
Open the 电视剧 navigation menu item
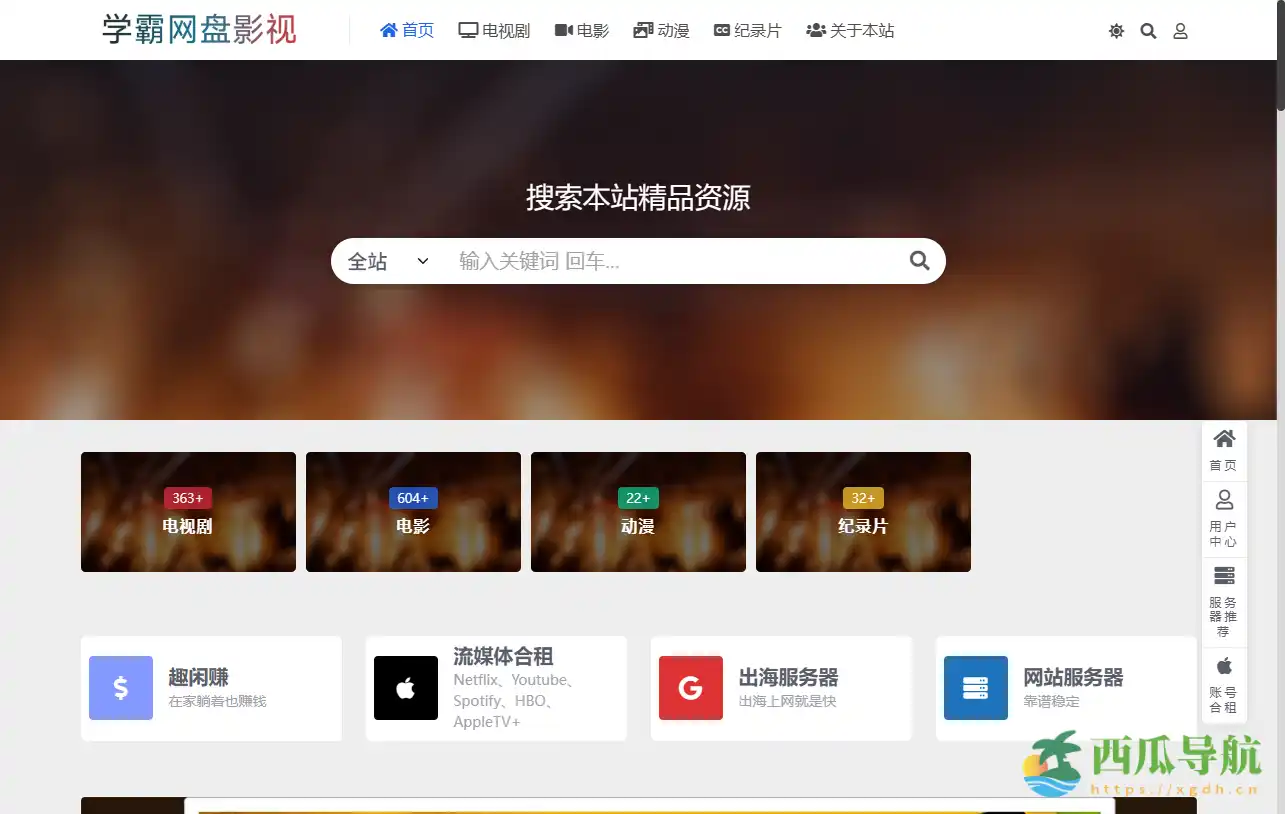(494, 31)
